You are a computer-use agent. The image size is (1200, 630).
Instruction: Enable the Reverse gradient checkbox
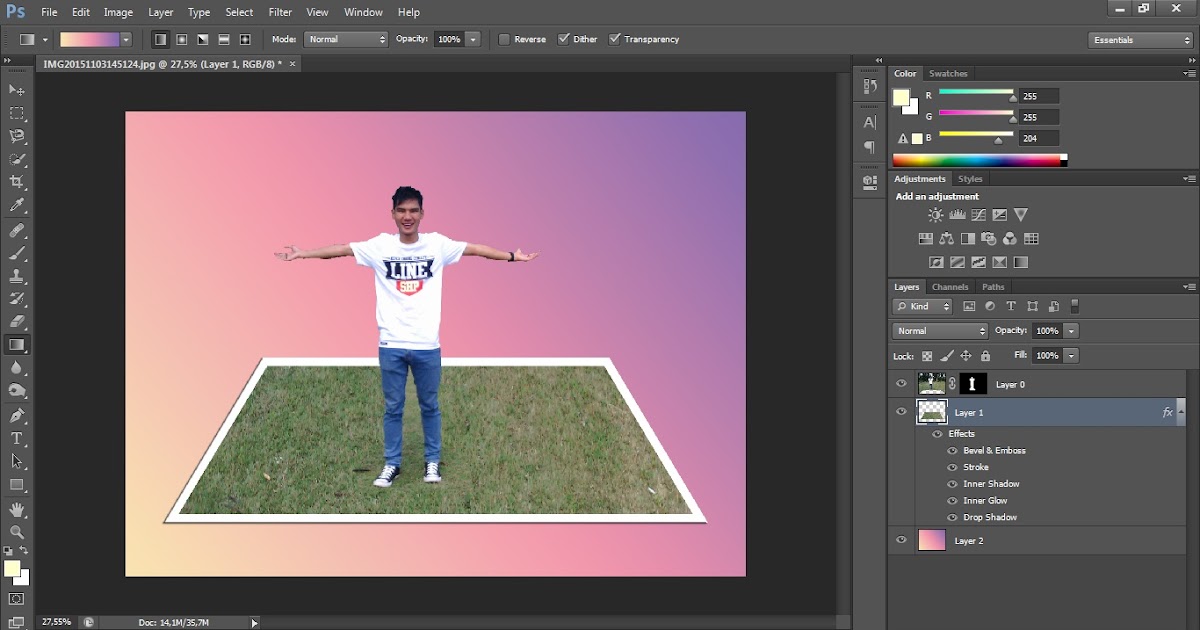[x=502, y=39]
